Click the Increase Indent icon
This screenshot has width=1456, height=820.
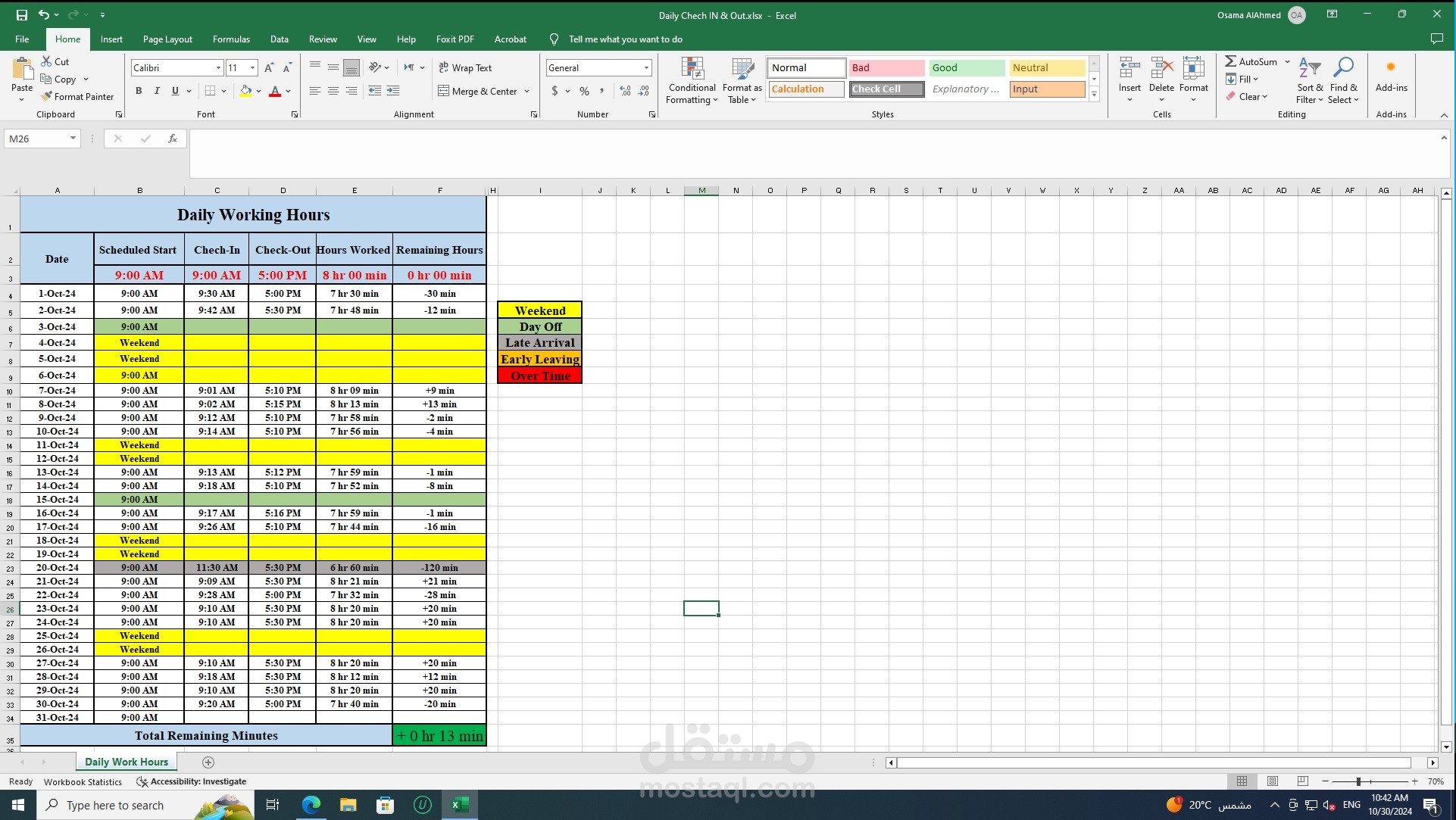(393, 91)
